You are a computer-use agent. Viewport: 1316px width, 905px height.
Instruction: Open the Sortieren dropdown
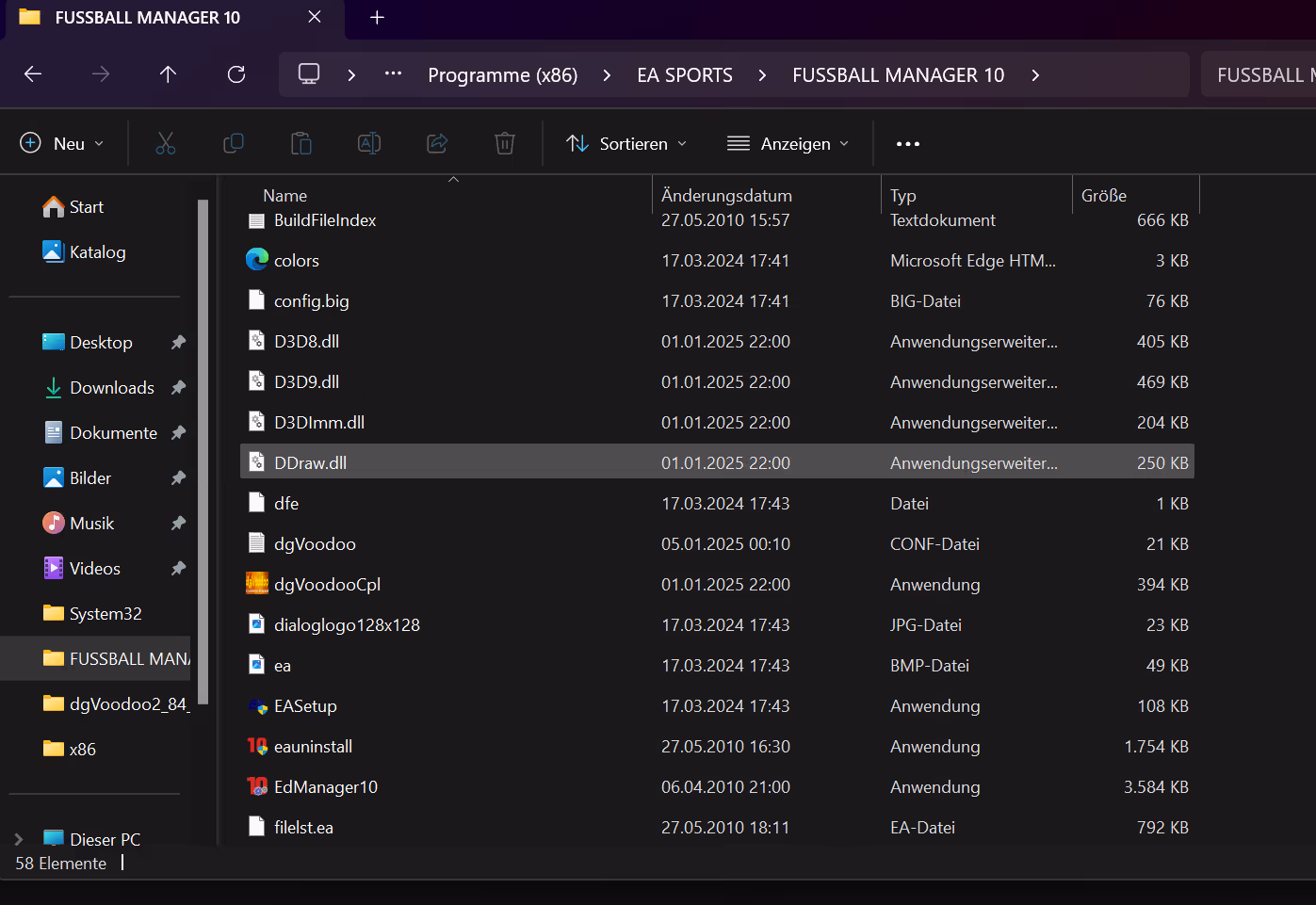pyautogui.click(x=626, y=143)
